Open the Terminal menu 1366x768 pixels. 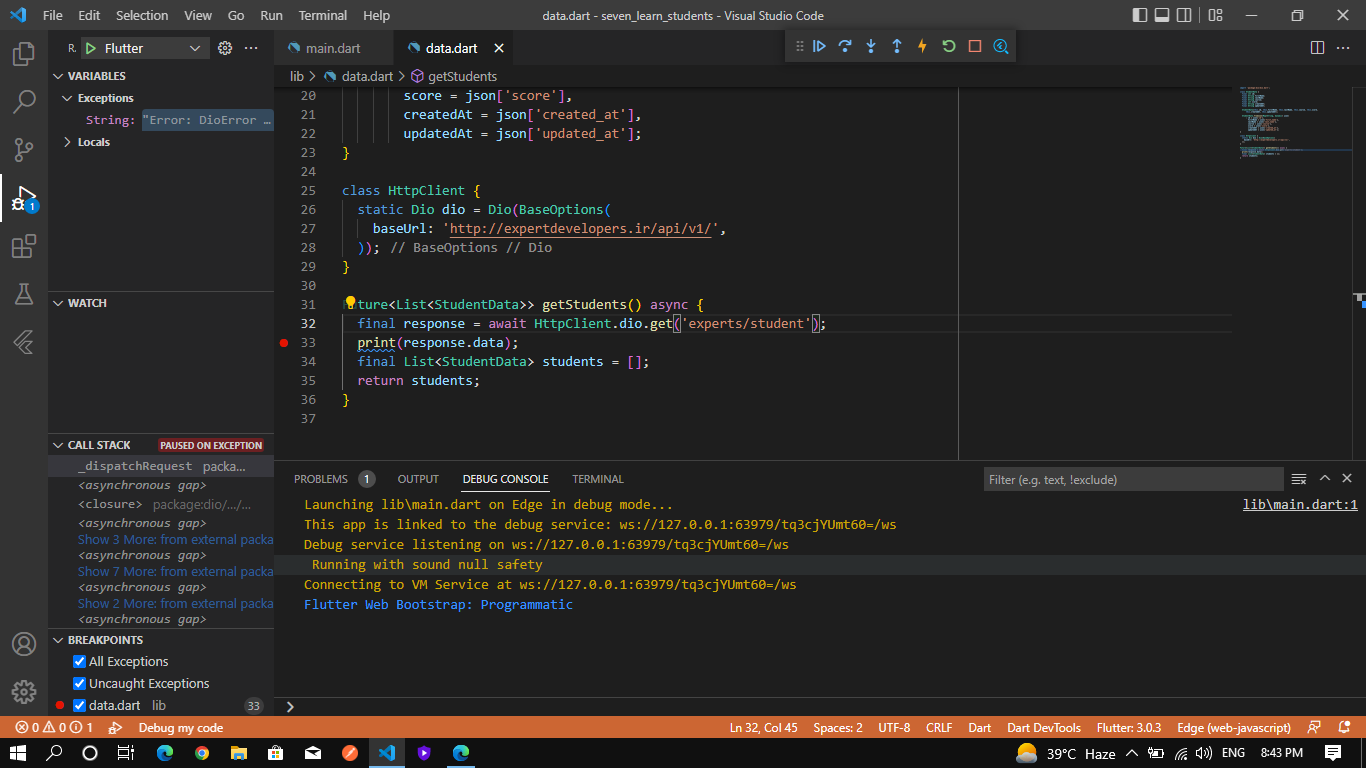pos(323,15)
